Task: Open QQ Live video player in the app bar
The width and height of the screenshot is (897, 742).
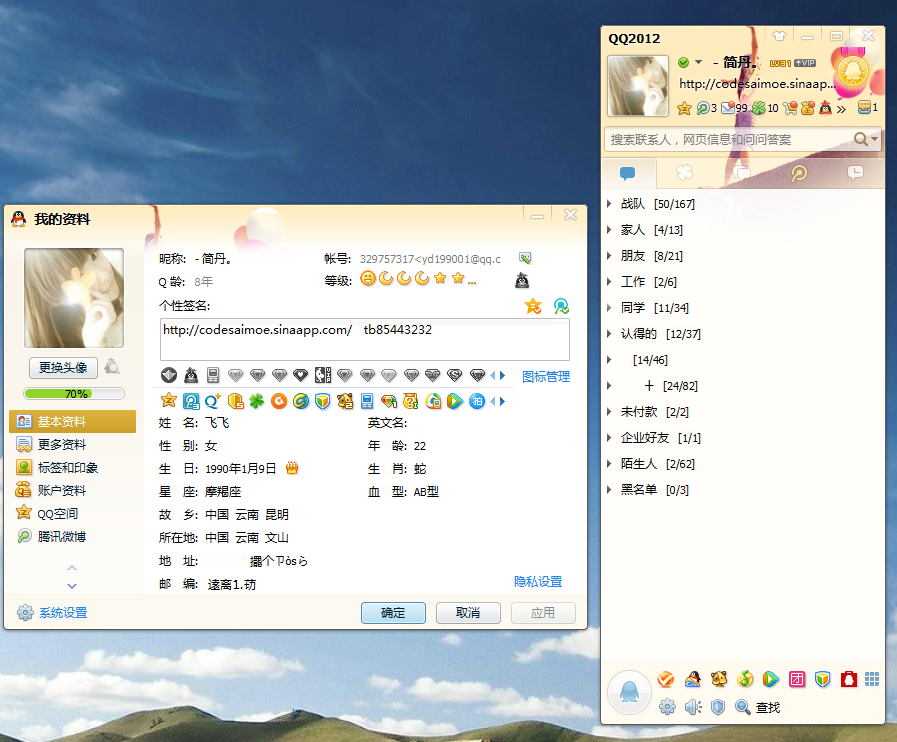Action: pyautogui.click(x=771, y=679)
